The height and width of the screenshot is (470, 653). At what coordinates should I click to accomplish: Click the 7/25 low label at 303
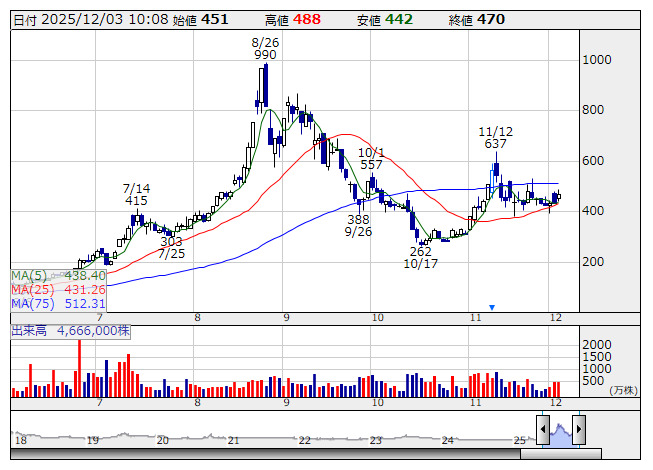[171, 247]
